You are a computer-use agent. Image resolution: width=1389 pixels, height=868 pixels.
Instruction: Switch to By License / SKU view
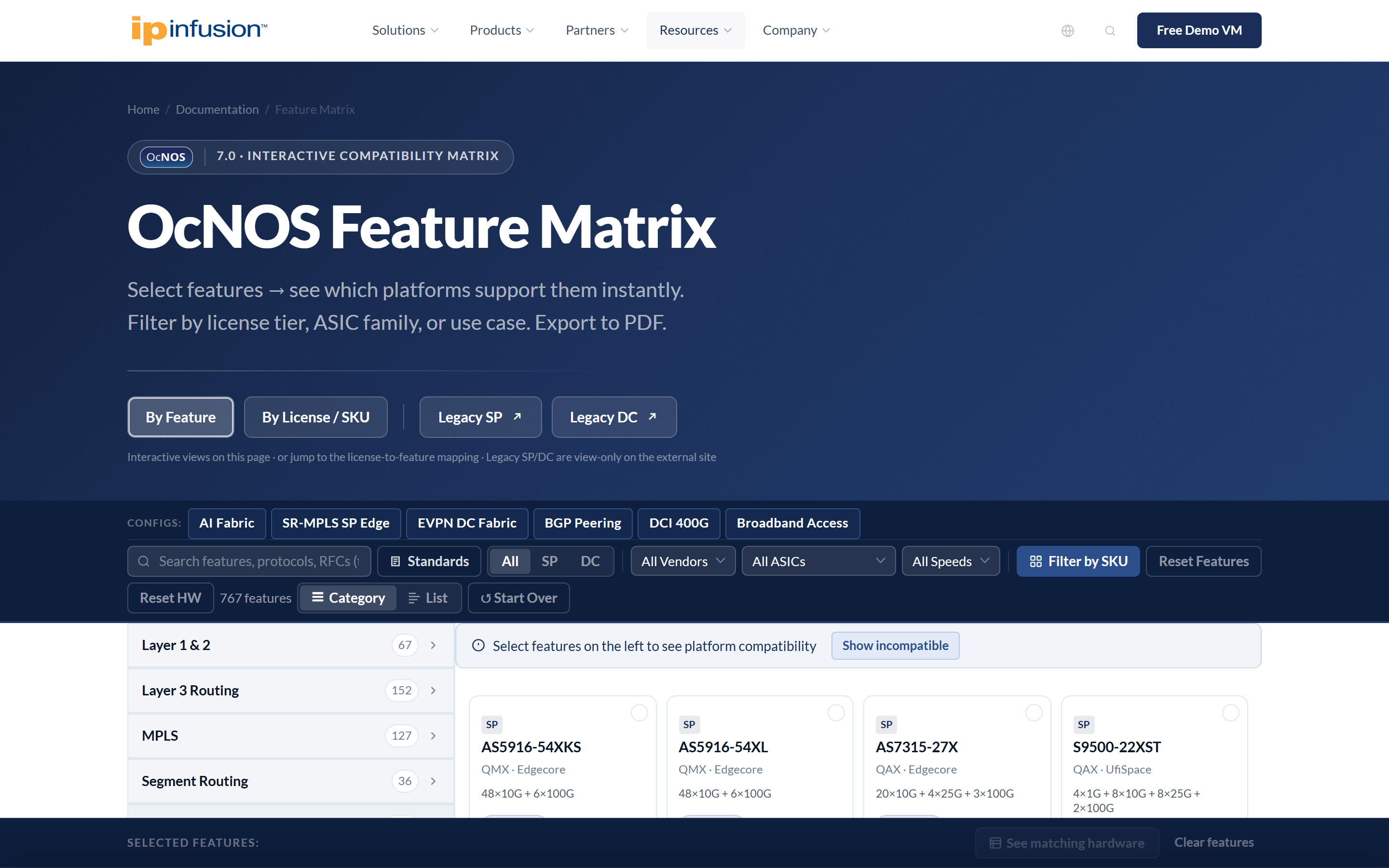[316, 417]
